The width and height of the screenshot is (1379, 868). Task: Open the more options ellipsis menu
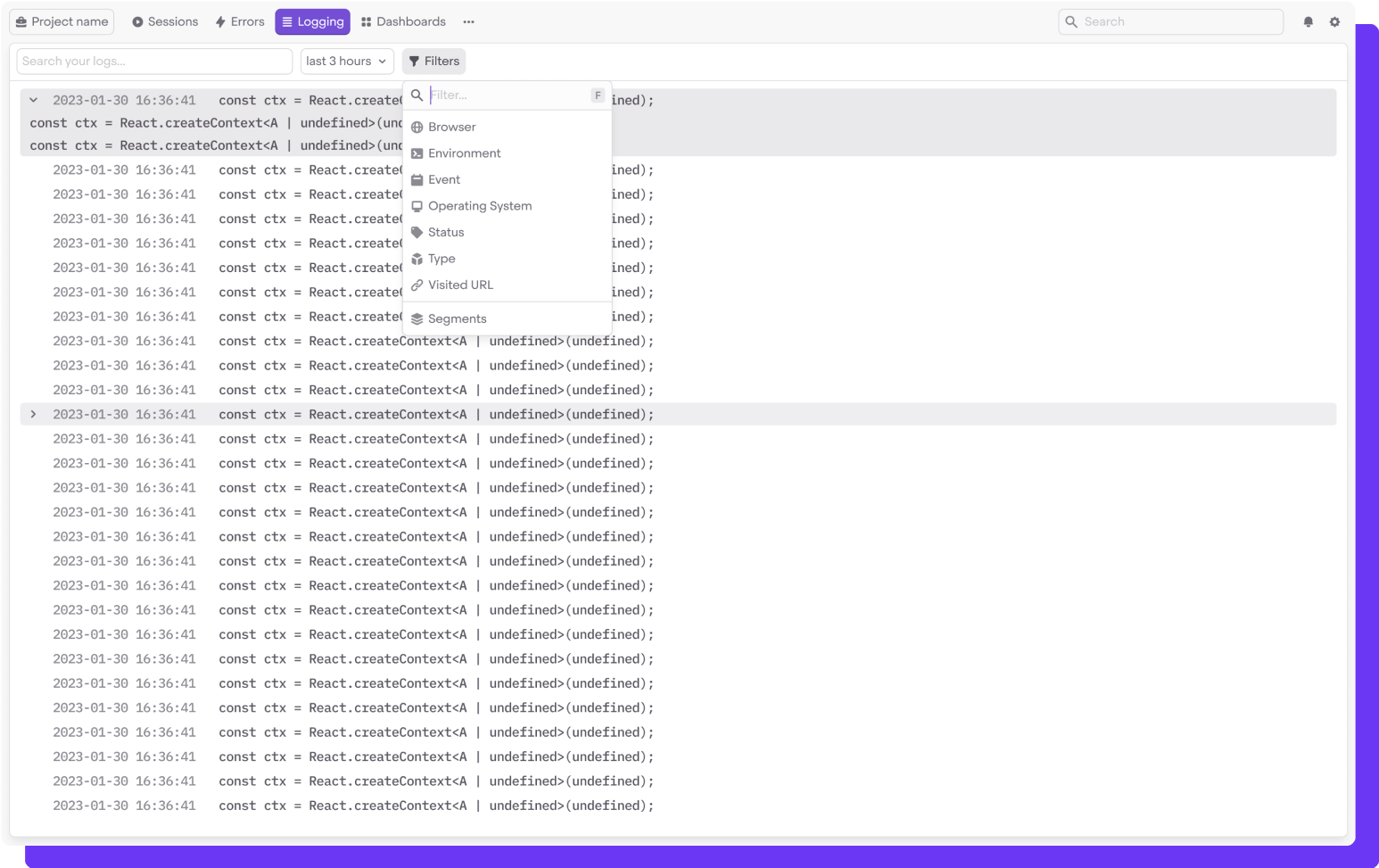pyautogui.click(x=468, y=21)
